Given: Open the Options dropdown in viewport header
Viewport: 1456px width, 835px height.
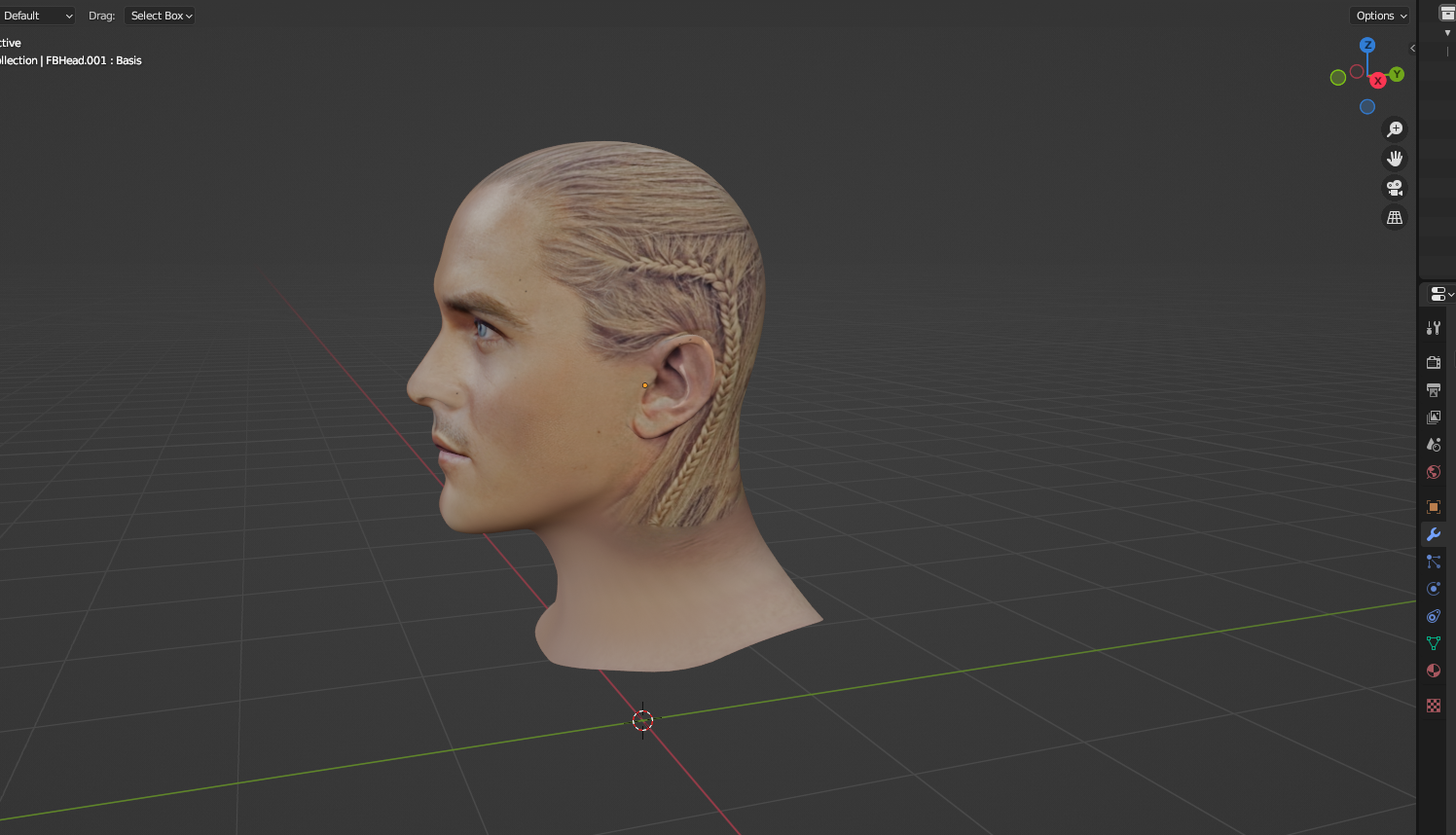Looking at the screenshot, I should coord(1380,16).
